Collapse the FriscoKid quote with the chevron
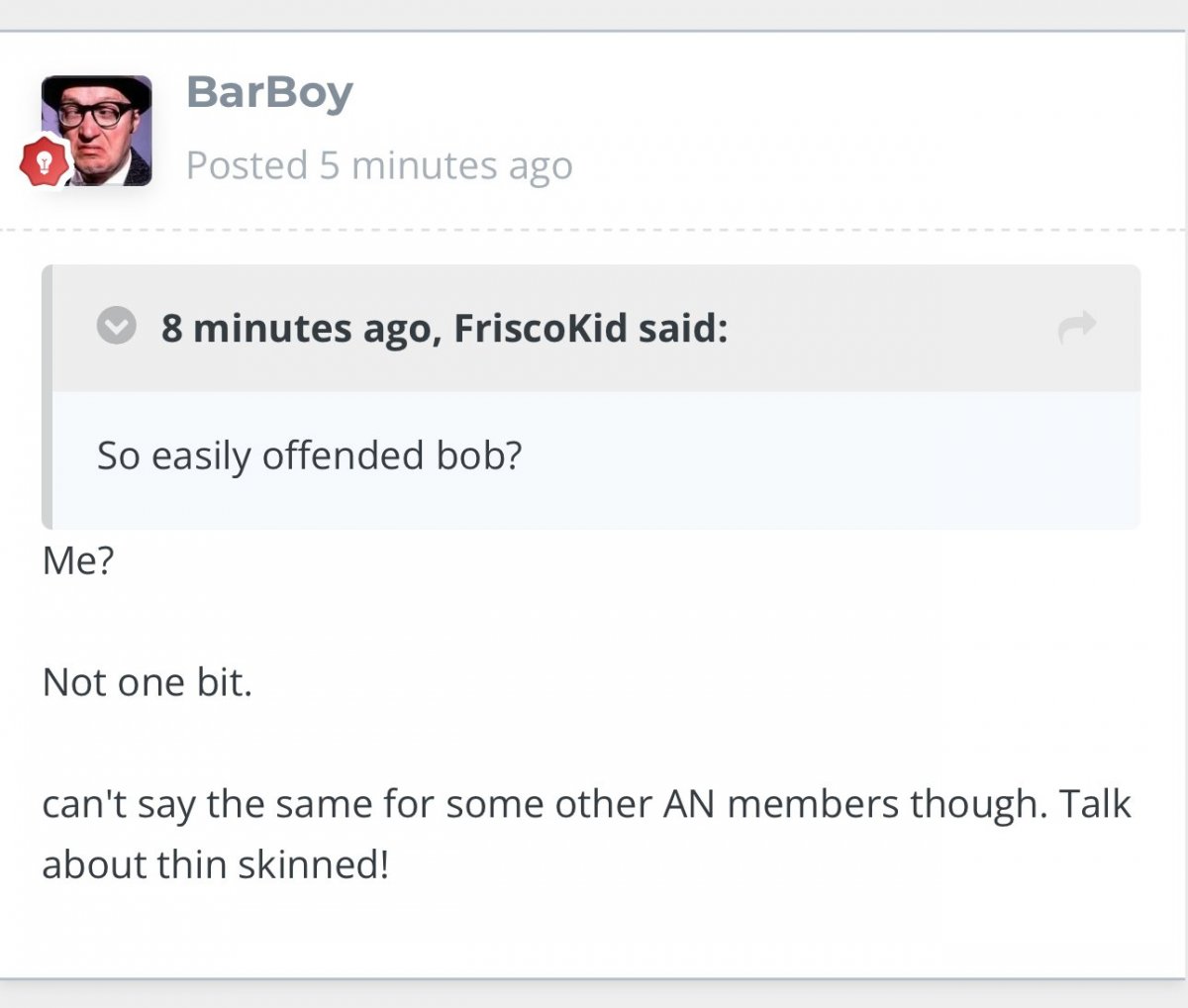1188x1008 pixels. (116, 325)
